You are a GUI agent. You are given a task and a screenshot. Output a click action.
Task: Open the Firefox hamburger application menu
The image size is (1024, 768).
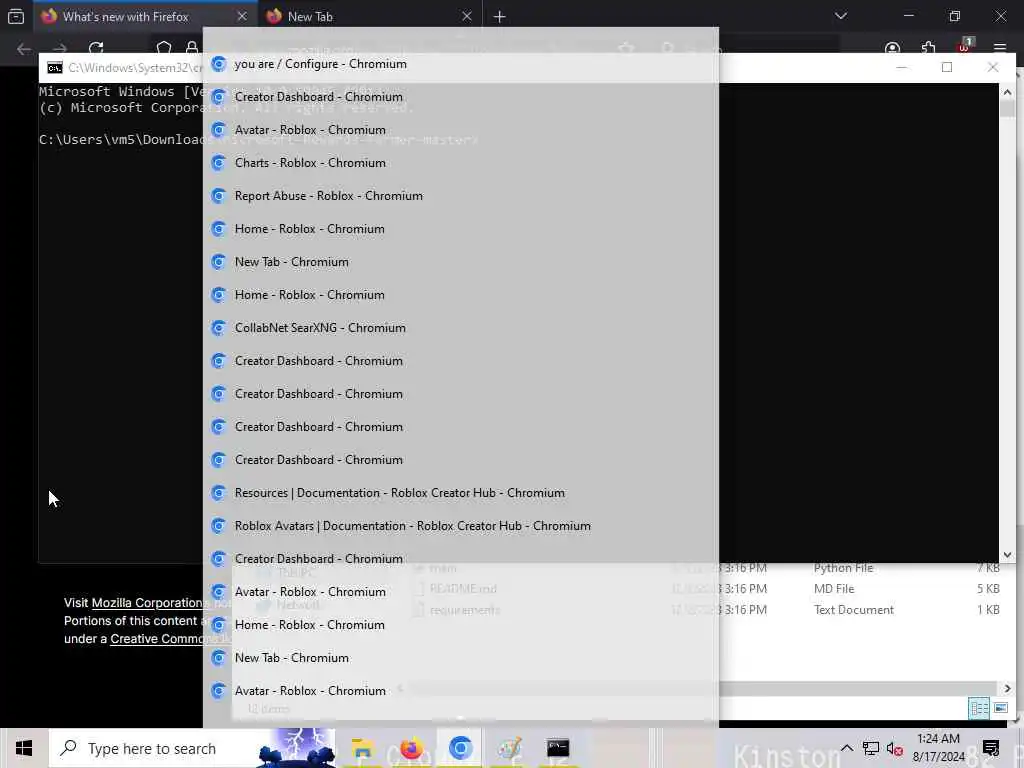click(1000, 48)
